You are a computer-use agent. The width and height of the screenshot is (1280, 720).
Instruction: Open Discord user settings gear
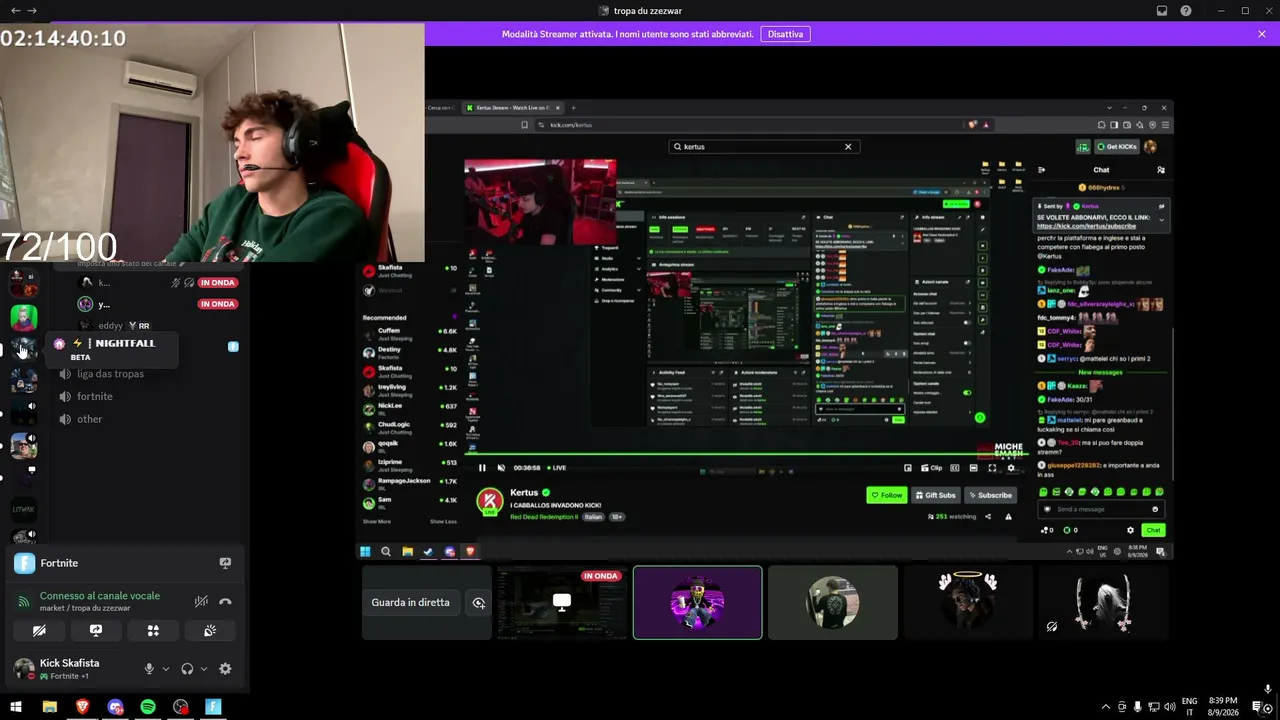point(225,669)
